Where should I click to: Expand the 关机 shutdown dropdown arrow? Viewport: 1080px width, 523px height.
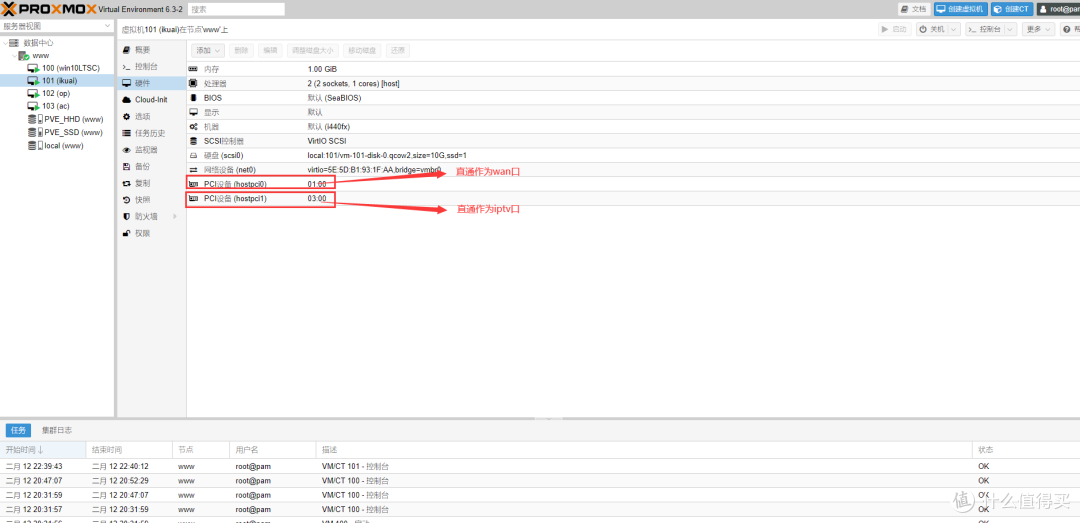(x=955, y=30)
